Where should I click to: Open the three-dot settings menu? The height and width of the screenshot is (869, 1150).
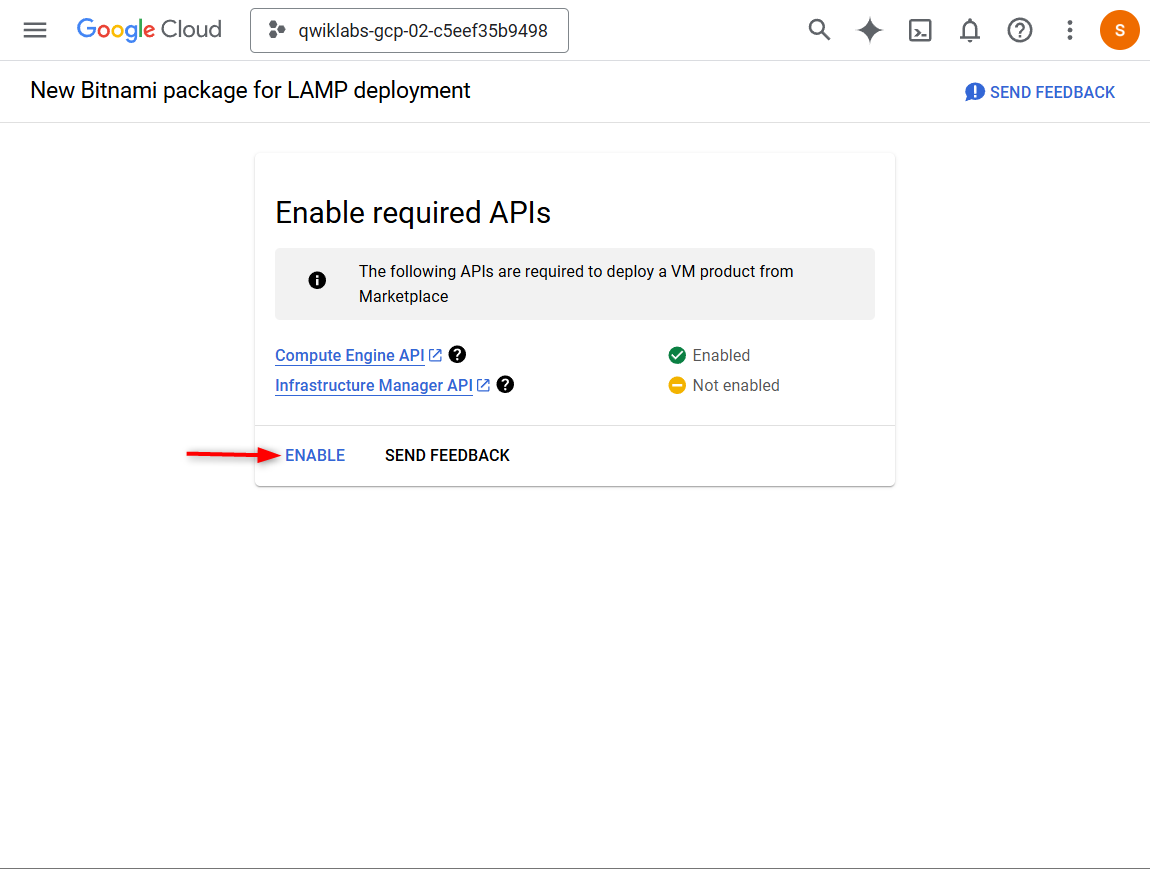(1069, 30)
